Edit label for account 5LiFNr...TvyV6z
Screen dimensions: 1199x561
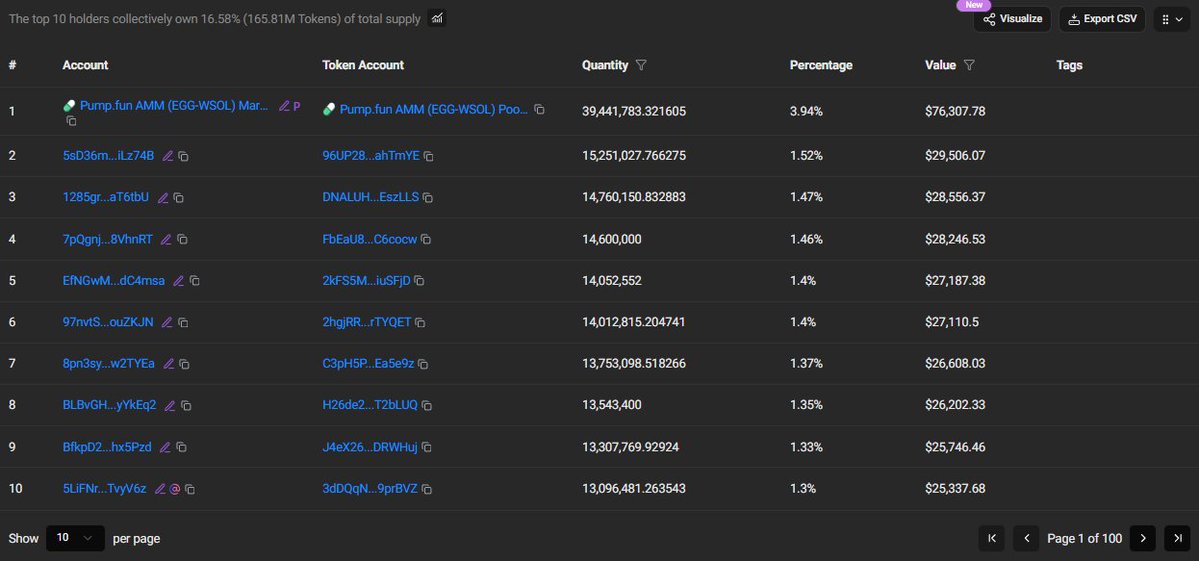pyautogui.click(x=160, y=489)
